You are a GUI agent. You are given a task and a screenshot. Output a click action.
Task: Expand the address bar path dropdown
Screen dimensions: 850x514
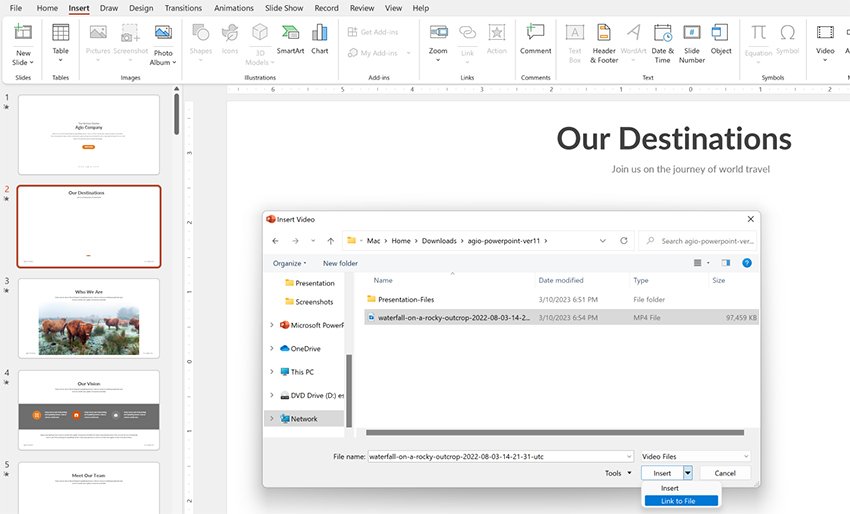click(602, 241)
